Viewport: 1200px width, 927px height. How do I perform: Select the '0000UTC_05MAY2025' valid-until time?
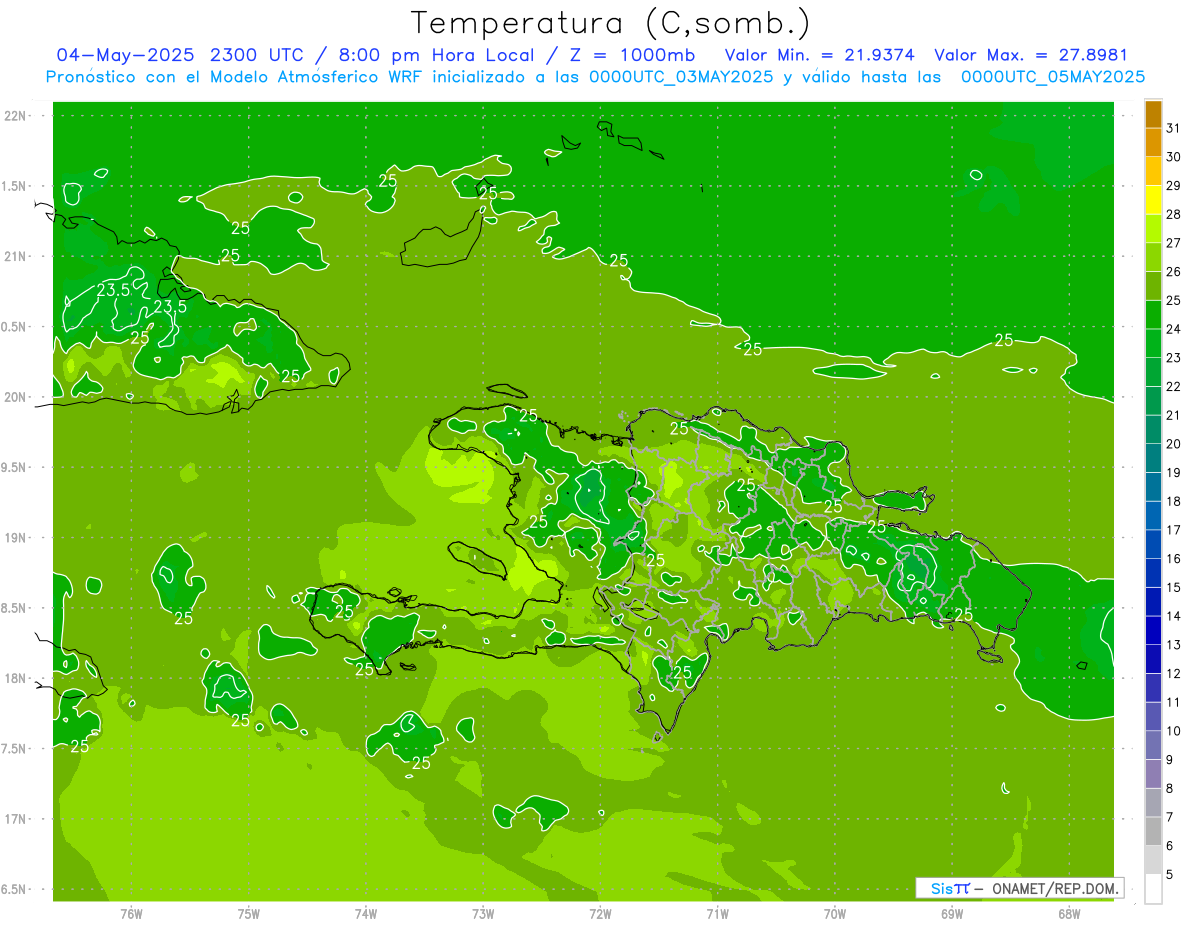coord(1053,76)
